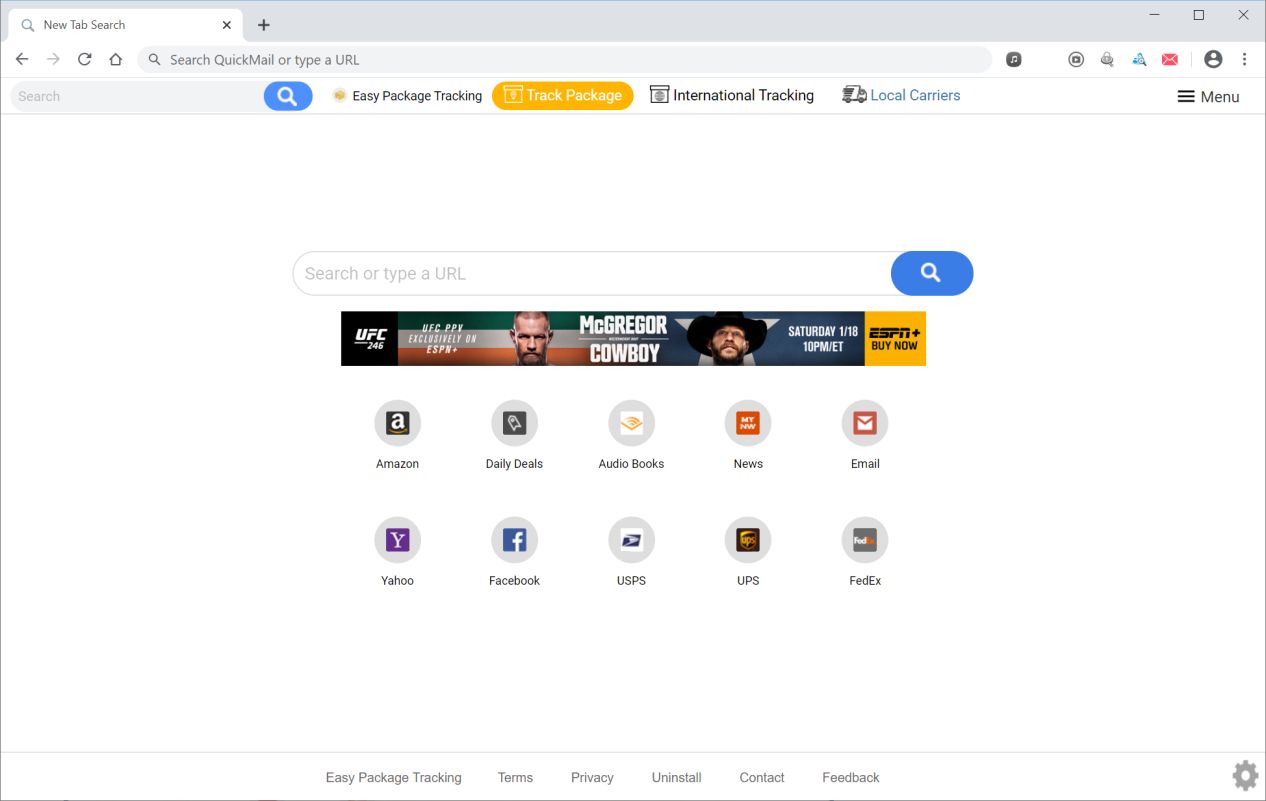This screenshot has width=1266, height=801.
Task: Select the New Tab Search tab
Action: pyautogui.click(x=125, y=25)
